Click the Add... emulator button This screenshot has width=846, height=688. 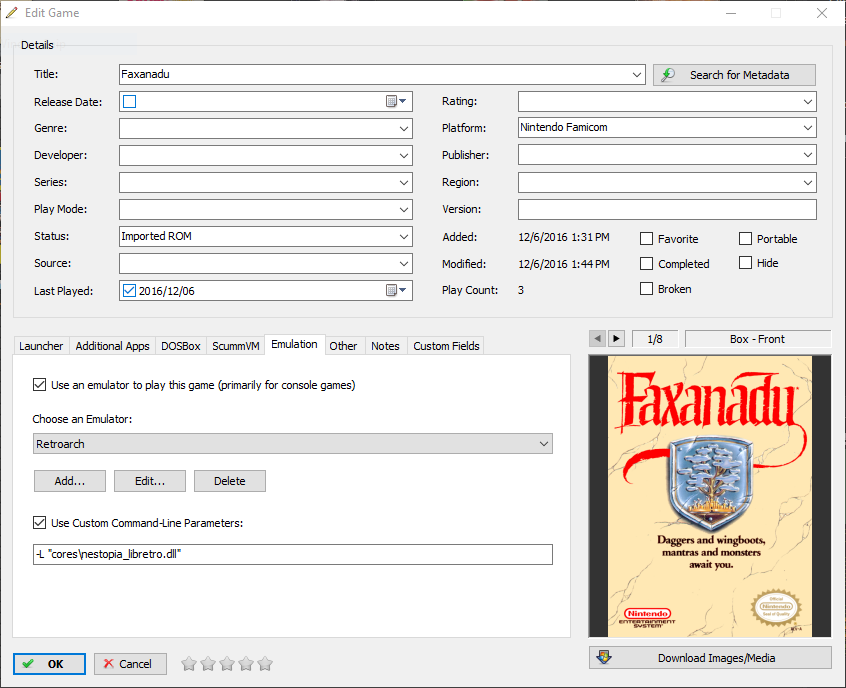tap(70, 481)
